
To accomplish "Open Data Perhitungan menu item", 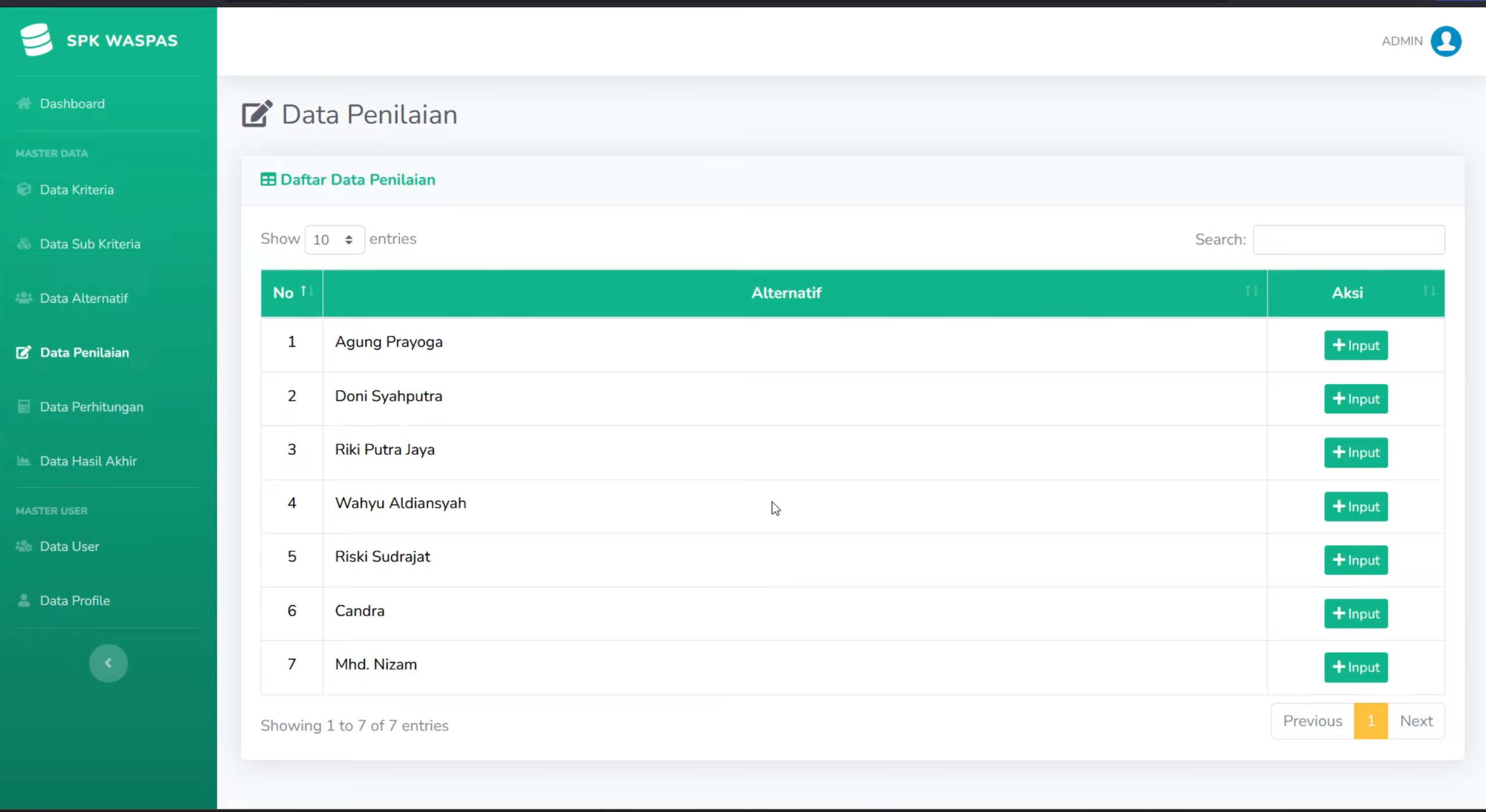I will click(91, 407).
